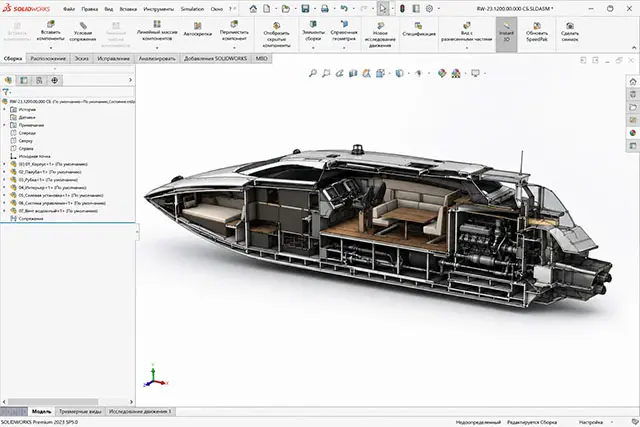640x427 pixels.
Task: Click Настройка in the status bar
Action: tap(591, 422)
